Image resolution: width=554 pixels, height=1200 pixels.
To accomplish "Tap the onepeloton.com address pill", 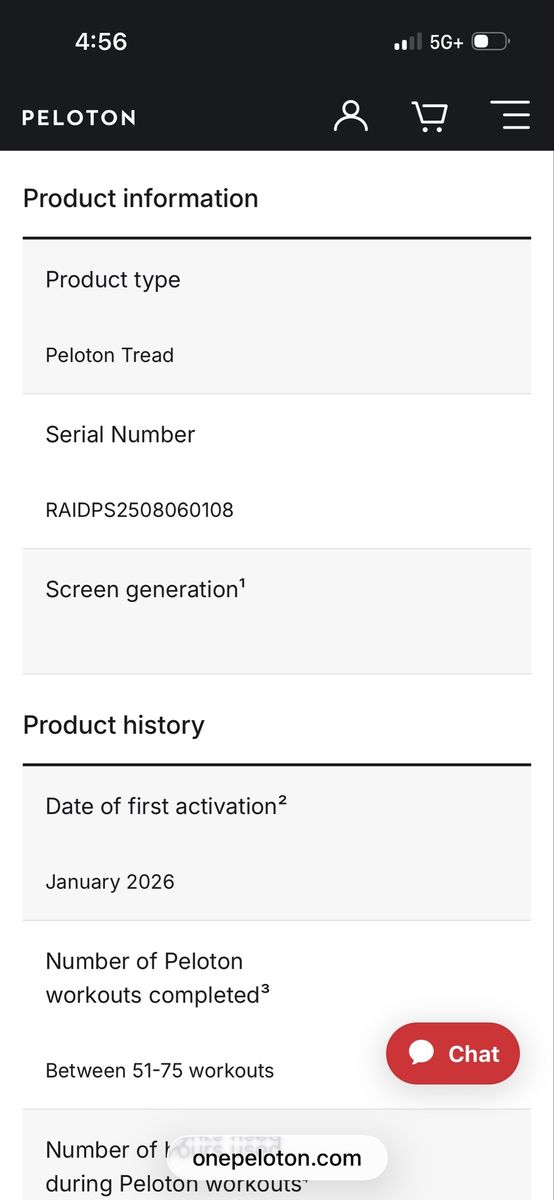I will (x=277, y=1158).
